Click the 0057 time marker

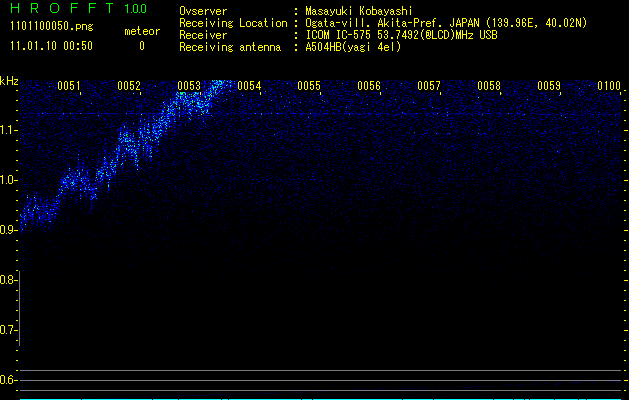point(429,86)
